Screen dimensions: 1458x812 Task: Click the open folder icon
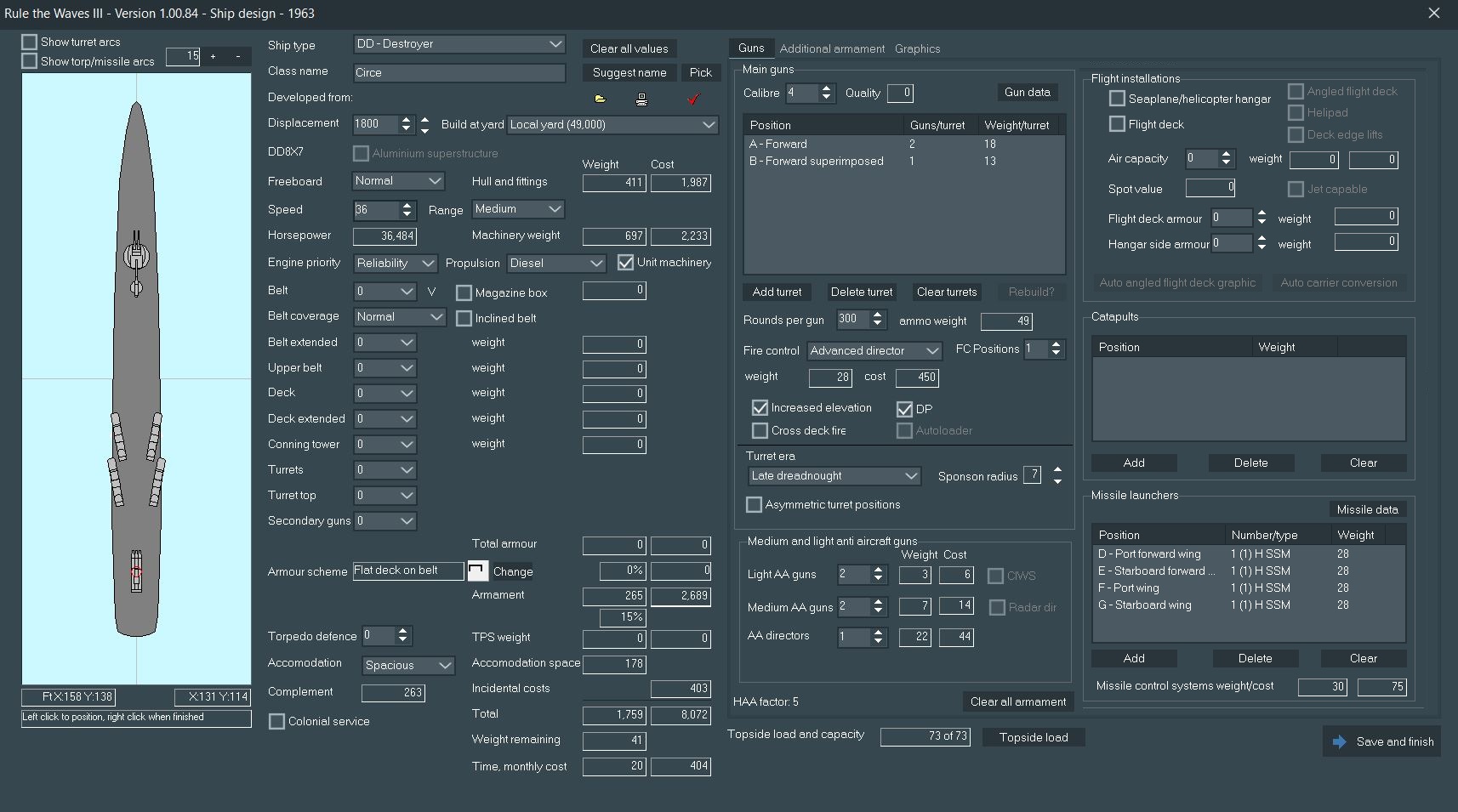pos(600,99)
